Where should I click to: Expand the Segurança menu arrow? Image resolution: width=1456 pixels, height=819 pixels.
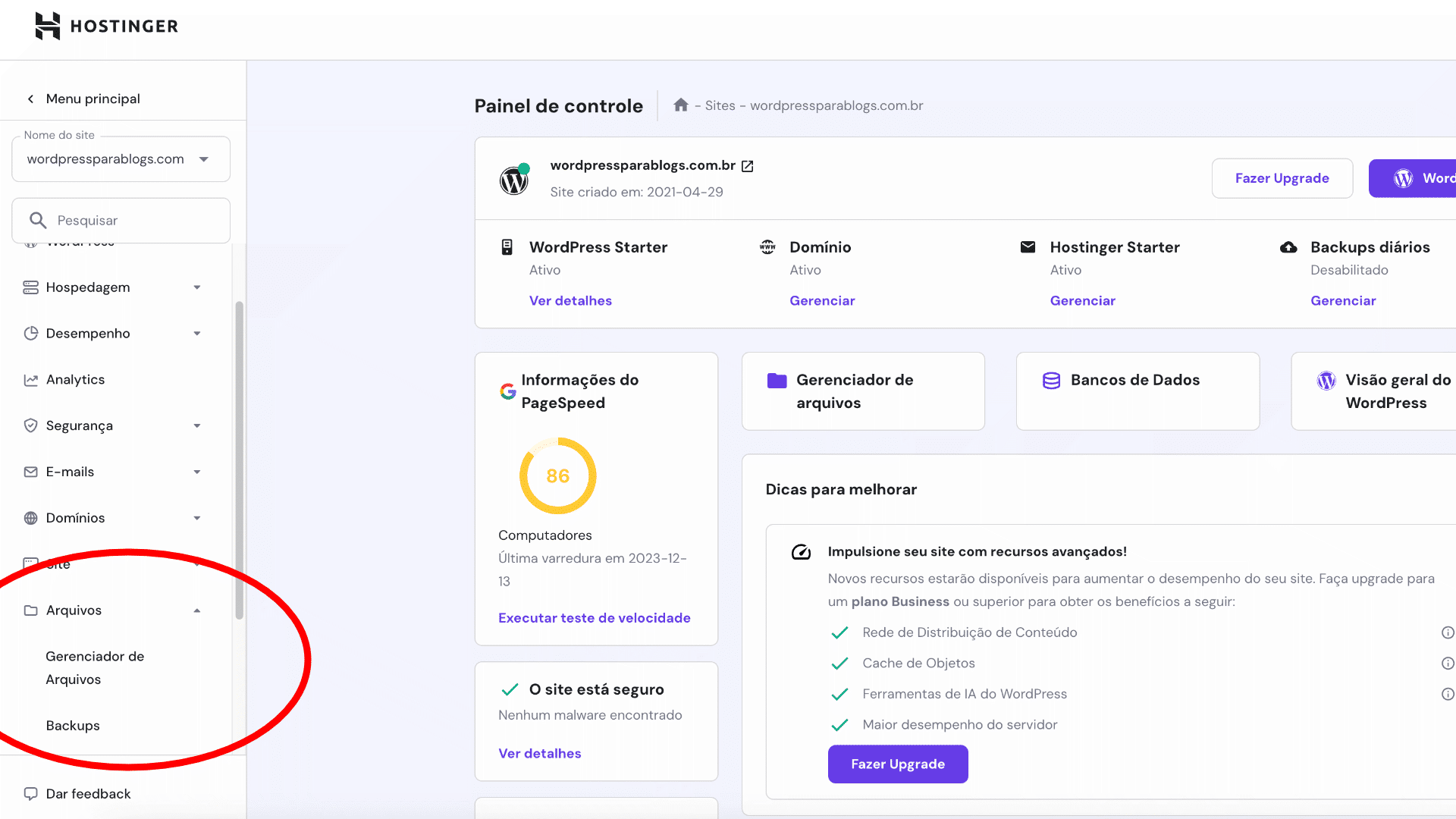tap(197, 425)
